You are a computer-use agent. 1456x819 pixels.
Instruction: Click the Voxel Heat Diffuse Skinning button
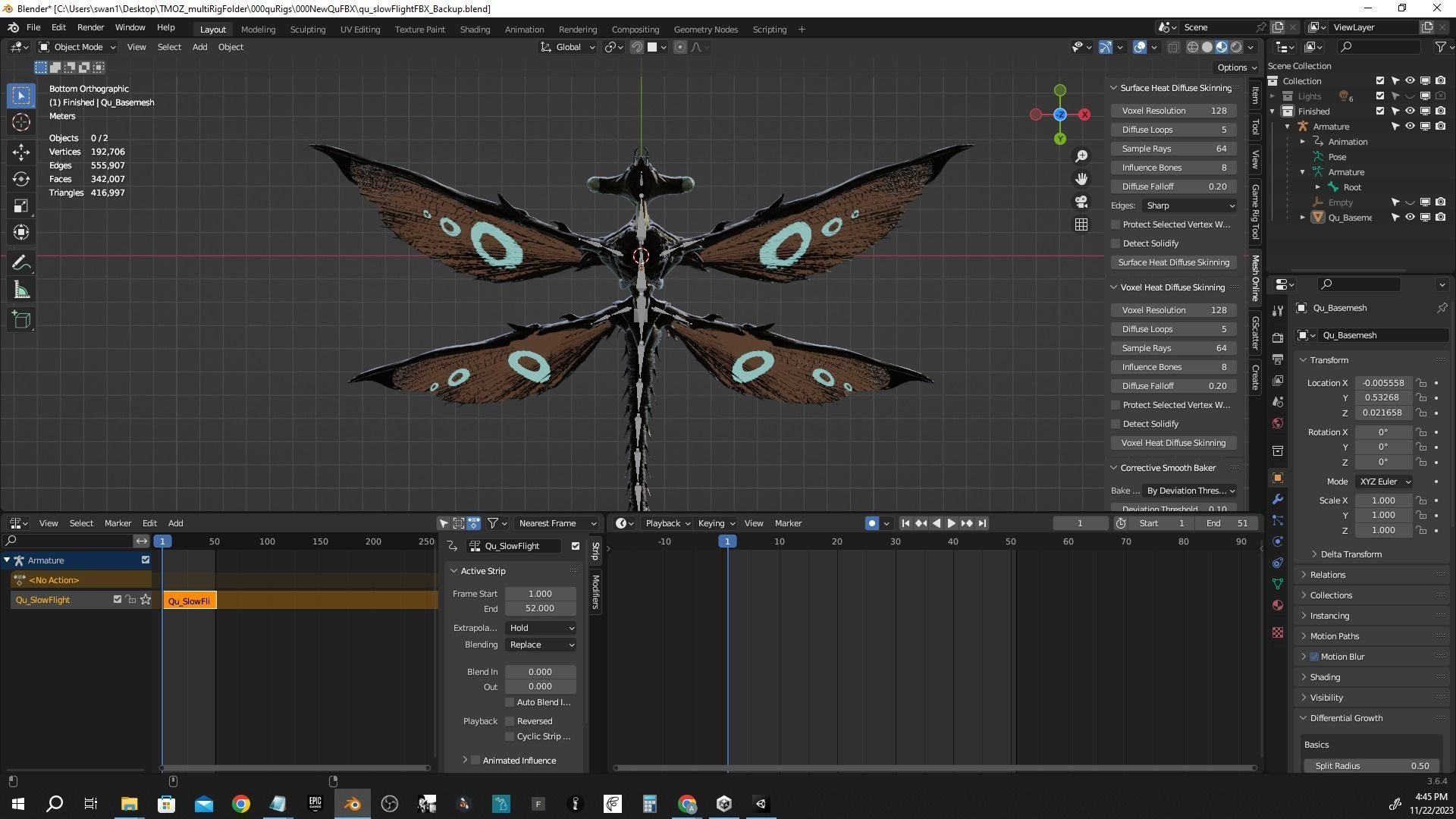pyautogui.click(x=1173, y=443)
